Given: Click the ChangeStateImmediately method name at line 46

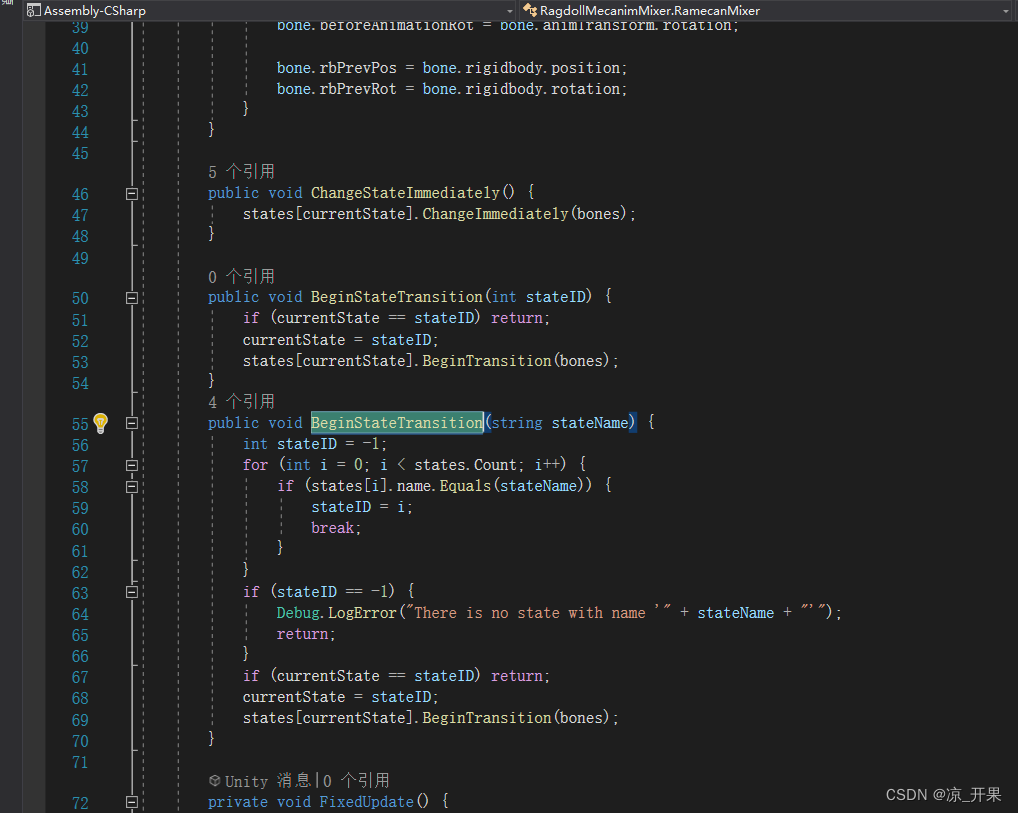Looking at the screenshot, I should 405,193.
